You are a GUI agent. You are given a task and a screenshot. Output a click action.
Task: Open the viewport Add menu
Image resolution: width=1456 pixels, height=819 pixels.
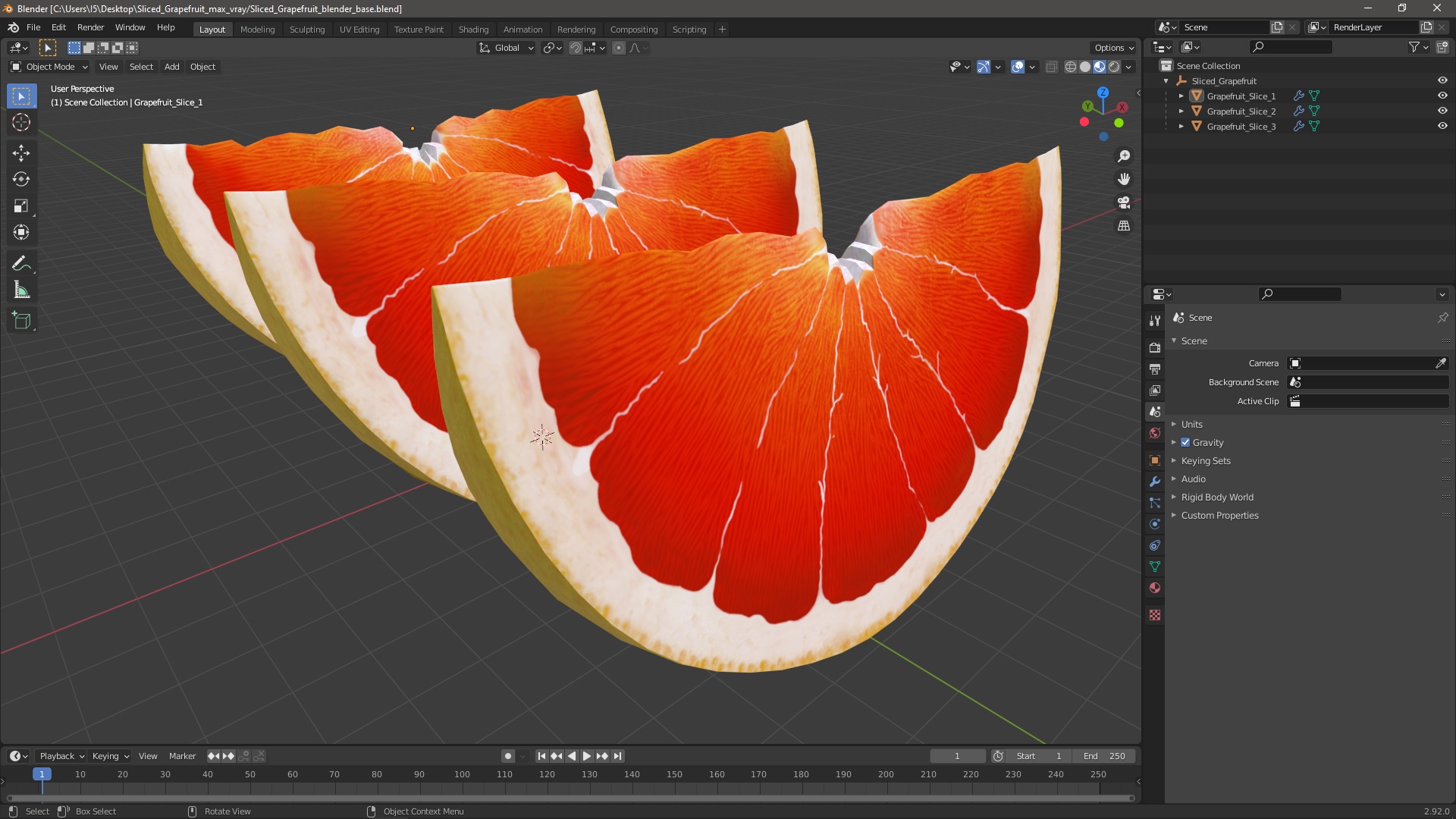[x=172, y=67]
